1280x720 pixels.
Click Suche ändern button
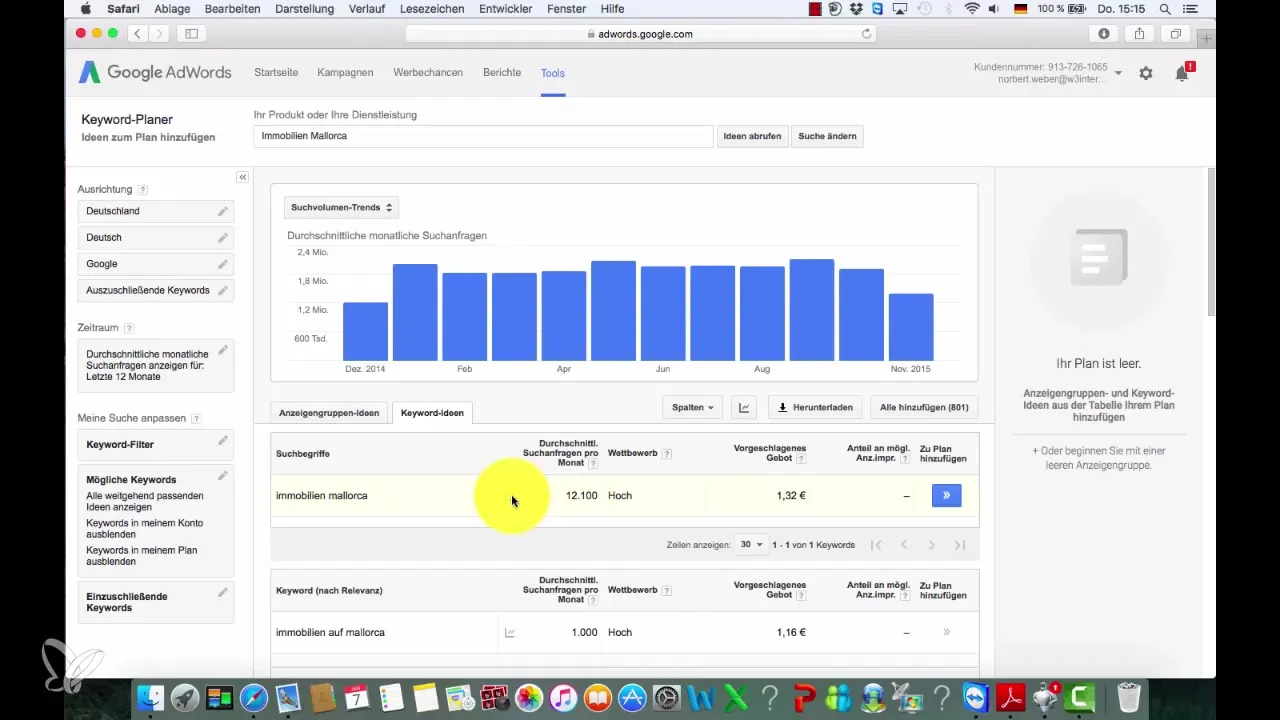pos(827,136)
